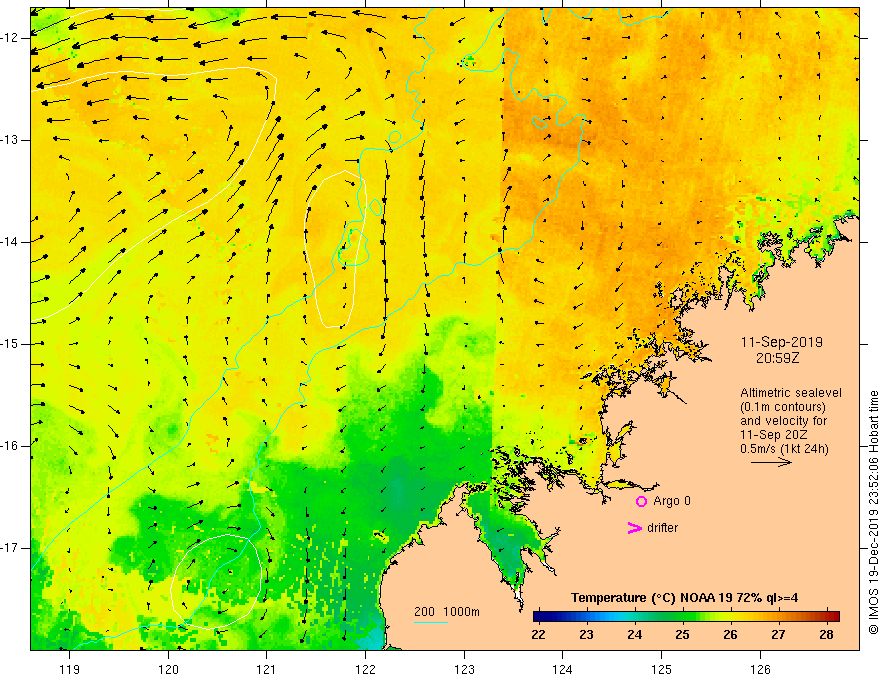Click color bar label '27'

778,635
